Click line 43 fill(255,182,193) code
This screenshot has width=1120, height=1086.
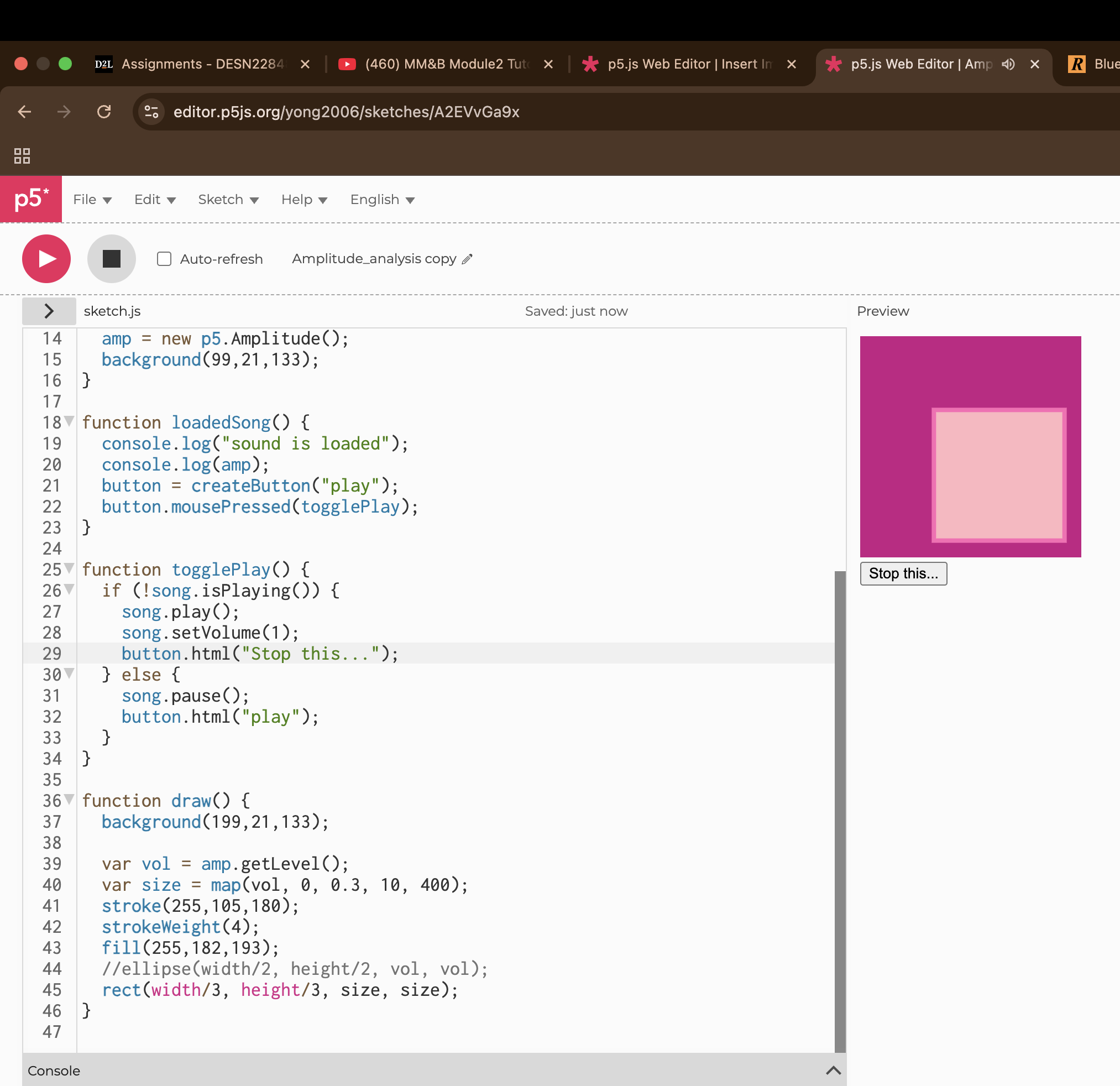click(191, 948)
